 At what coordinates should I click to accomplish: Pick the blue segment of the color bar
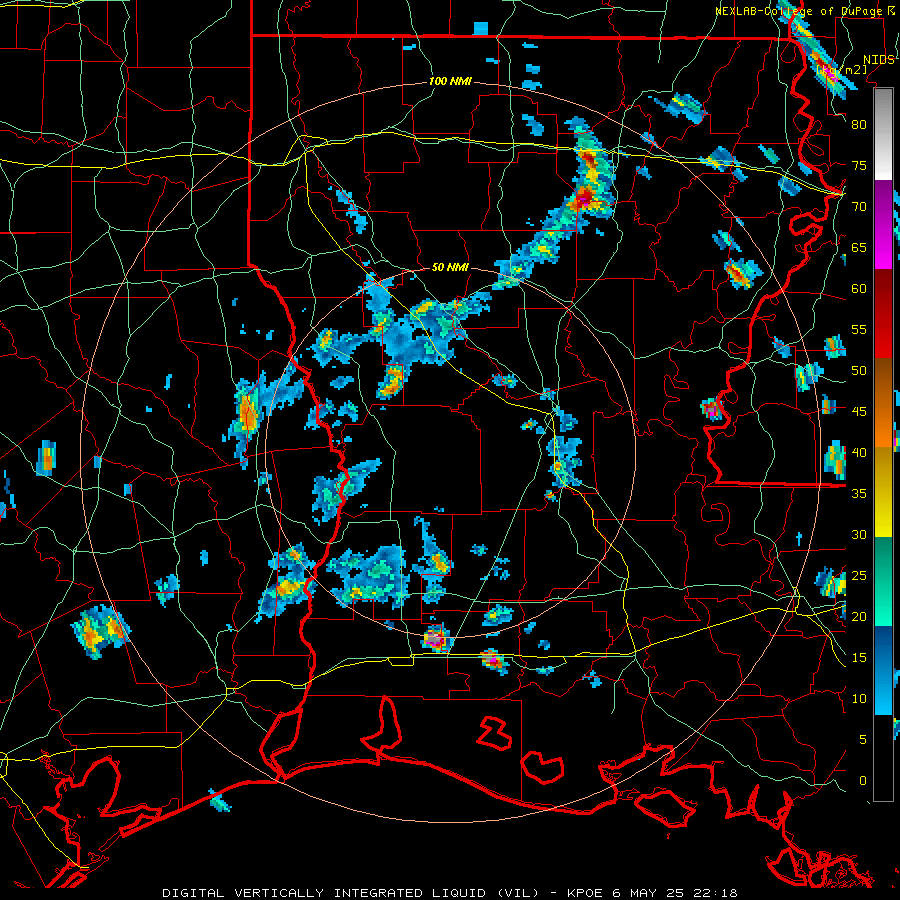click(x=884, y=670)
